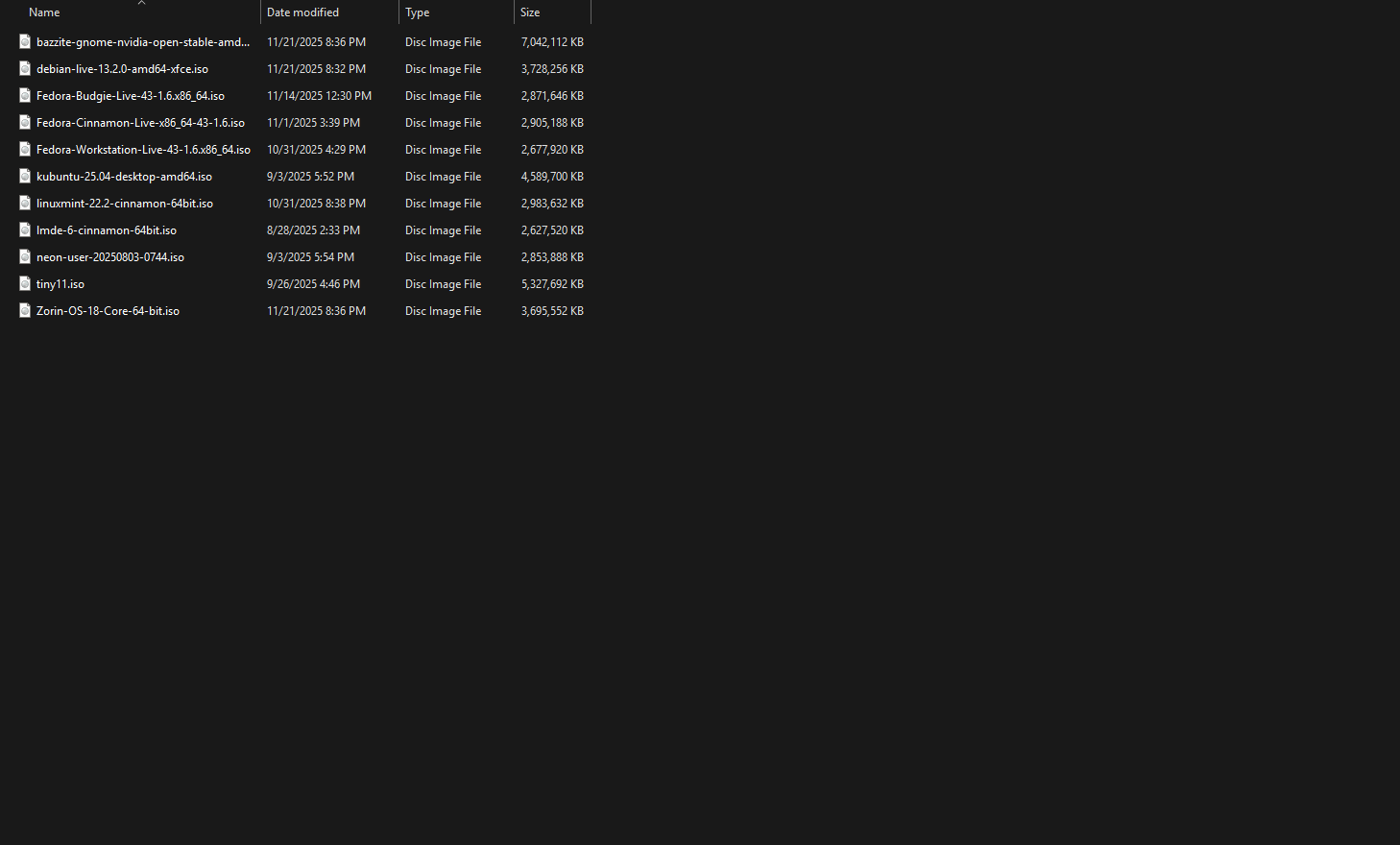Select file name neon-user-20250803-0744.iso
1400x845 pixels.
[110, 257]
